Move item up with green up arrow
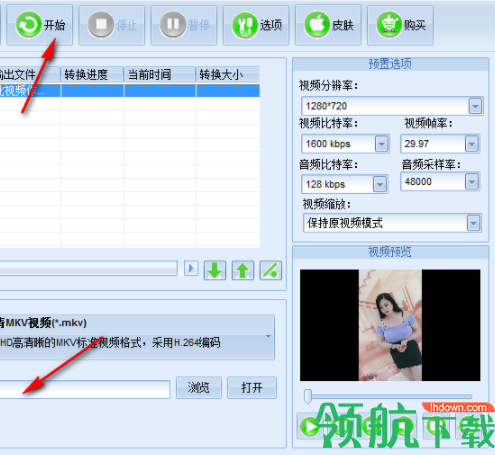495x455 pixels. click(243, 270)
